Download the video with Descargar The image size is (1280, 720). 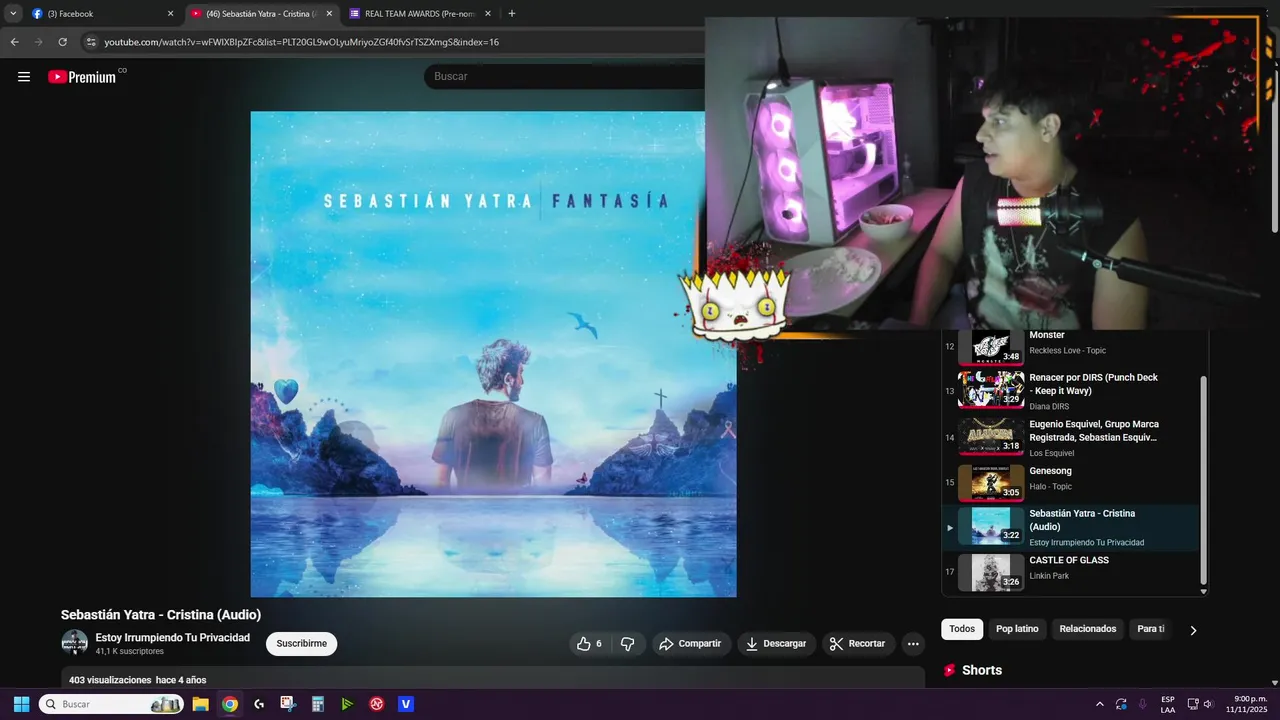776,644
